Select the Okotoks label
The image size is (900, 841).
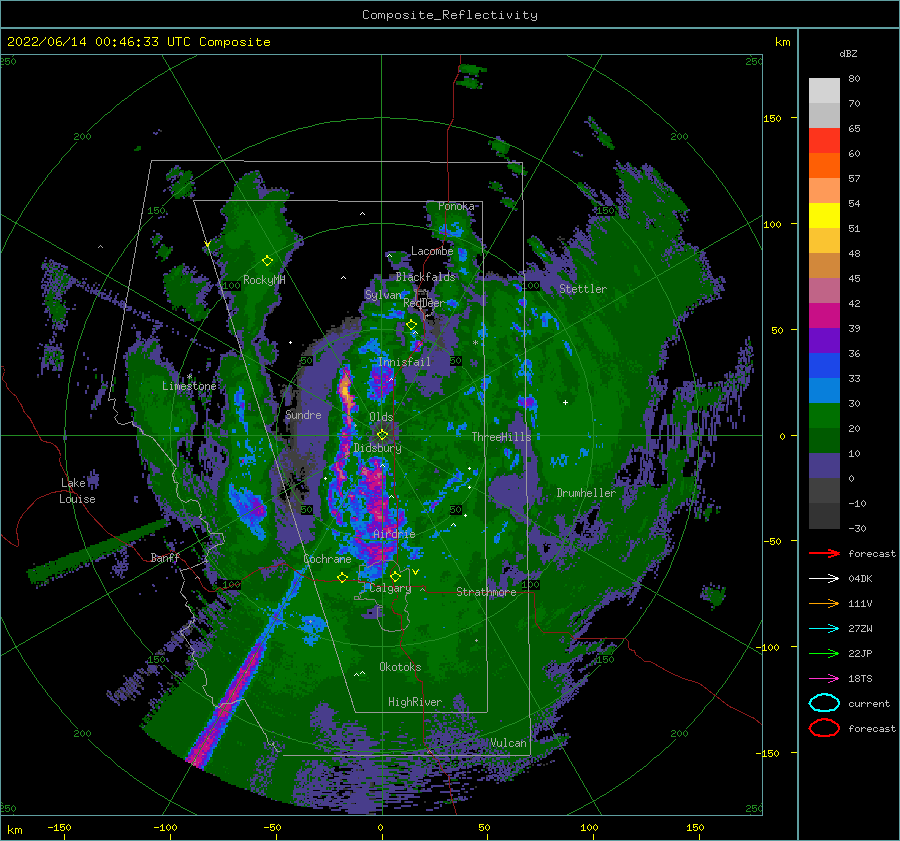[400, 667]
